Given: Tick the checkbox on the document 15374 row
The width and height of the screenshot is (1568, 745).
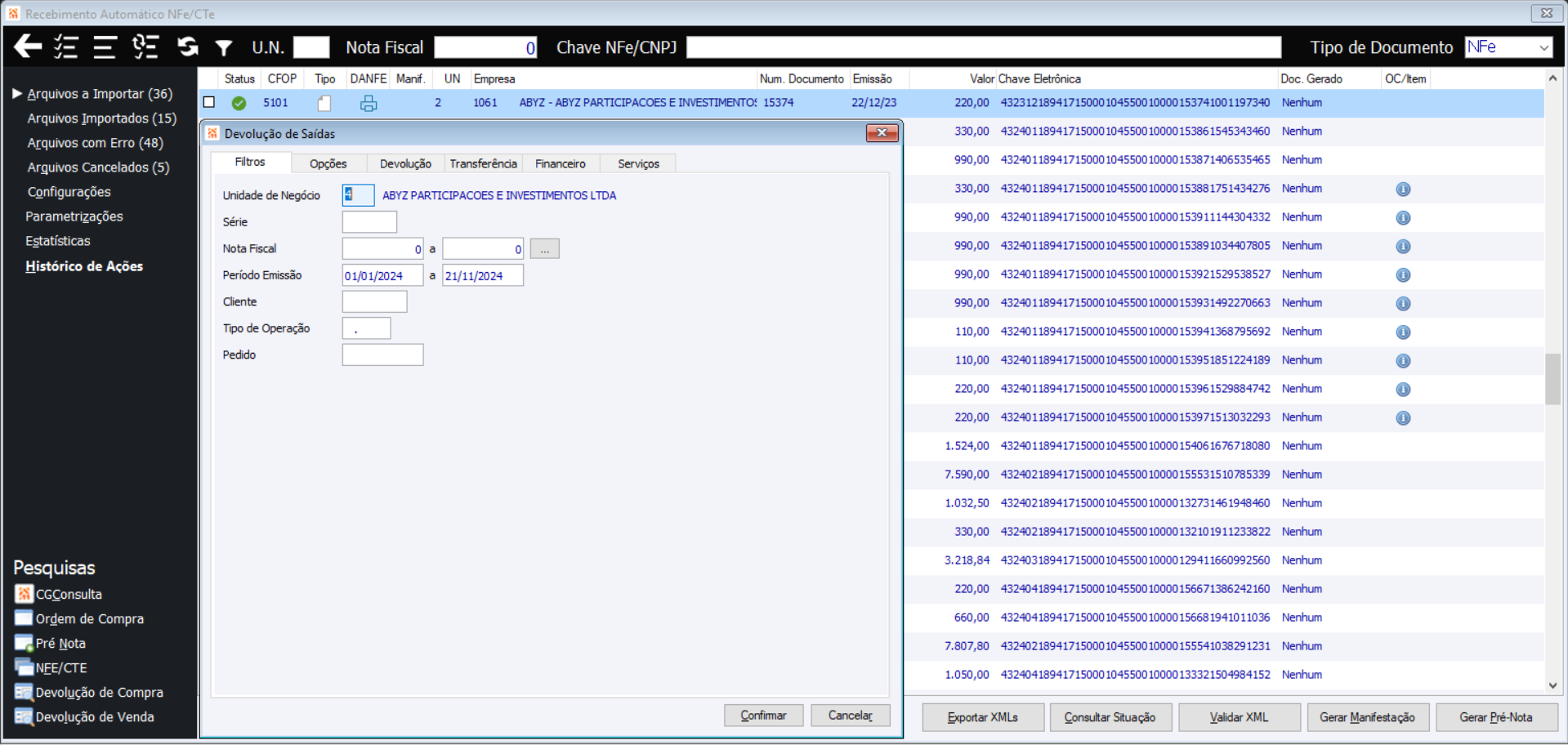Looking at the screenshot, I should tap(209, 102).
